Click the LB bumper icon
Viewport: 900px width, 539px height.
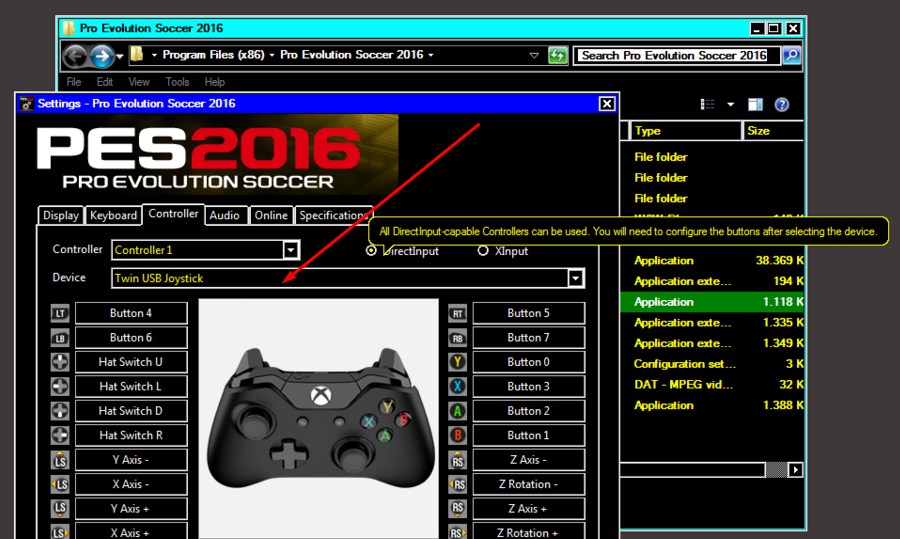[60, 338]
